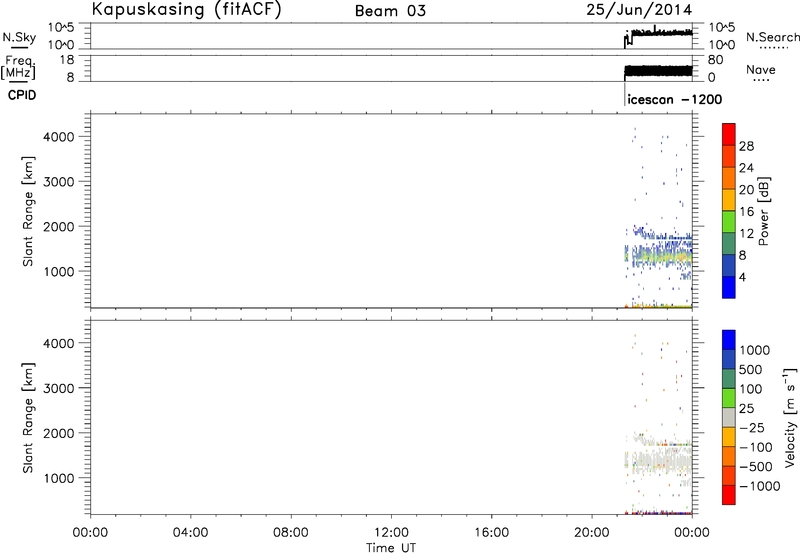Click the 500 label on velocity colorbar
Viewport: 800px width, 554px height.
[751, 369]
